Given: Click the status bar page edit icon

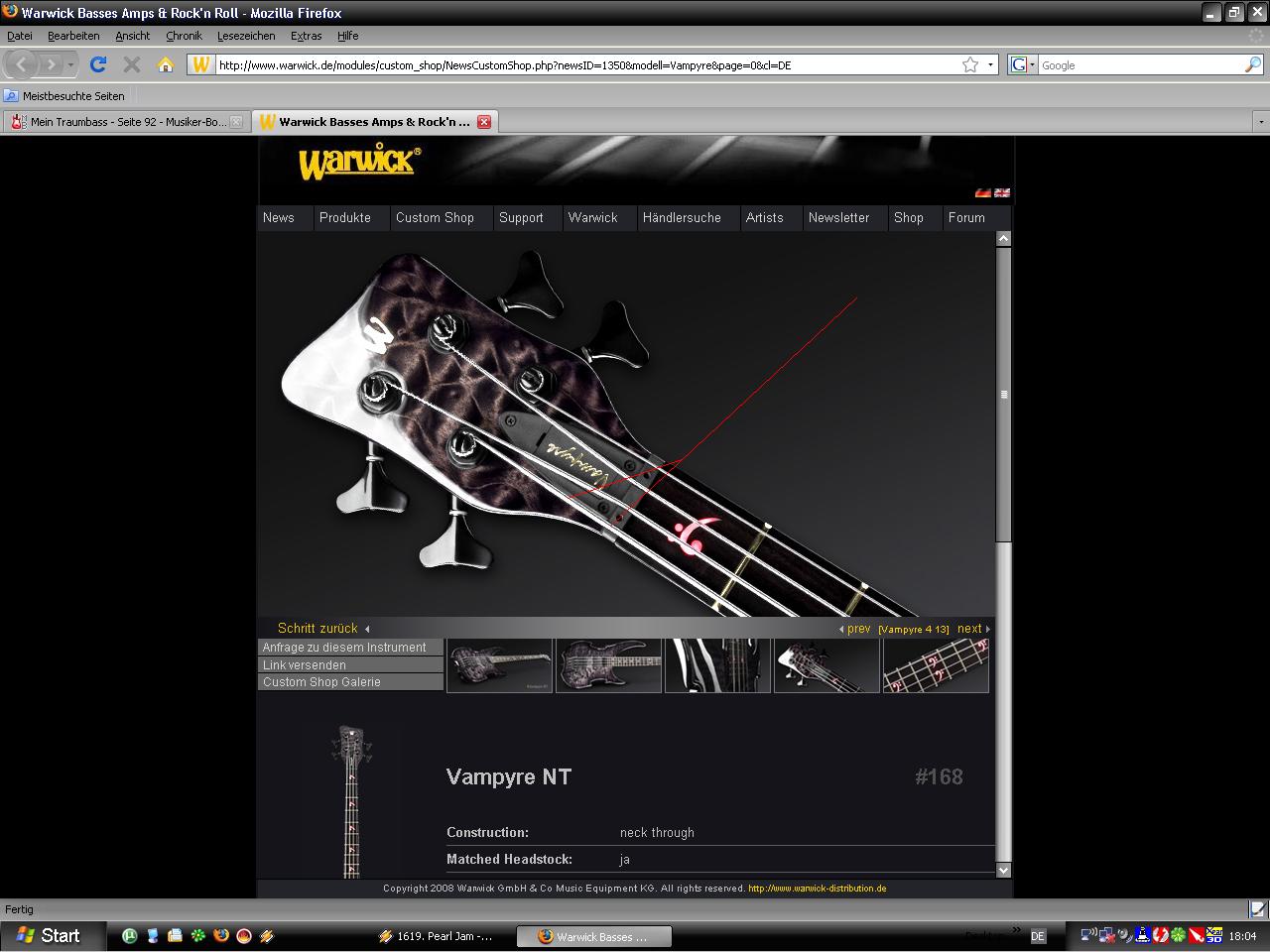Looking at the screenshot, I should pos(1257,909).
